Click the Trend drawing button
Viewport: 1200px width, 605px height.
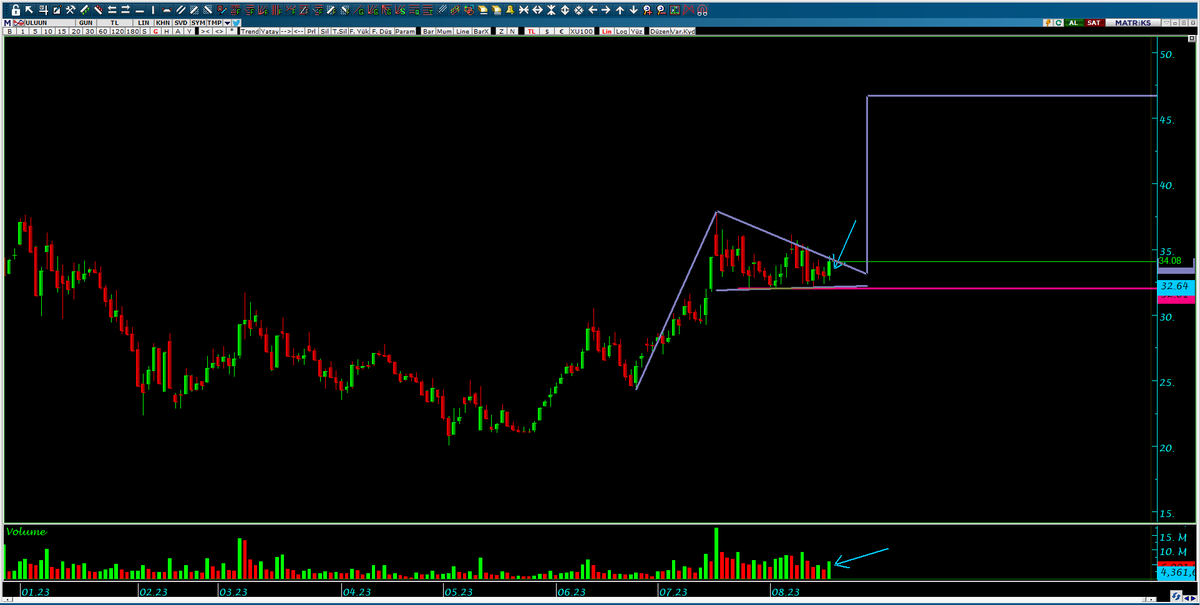point(250,31)
